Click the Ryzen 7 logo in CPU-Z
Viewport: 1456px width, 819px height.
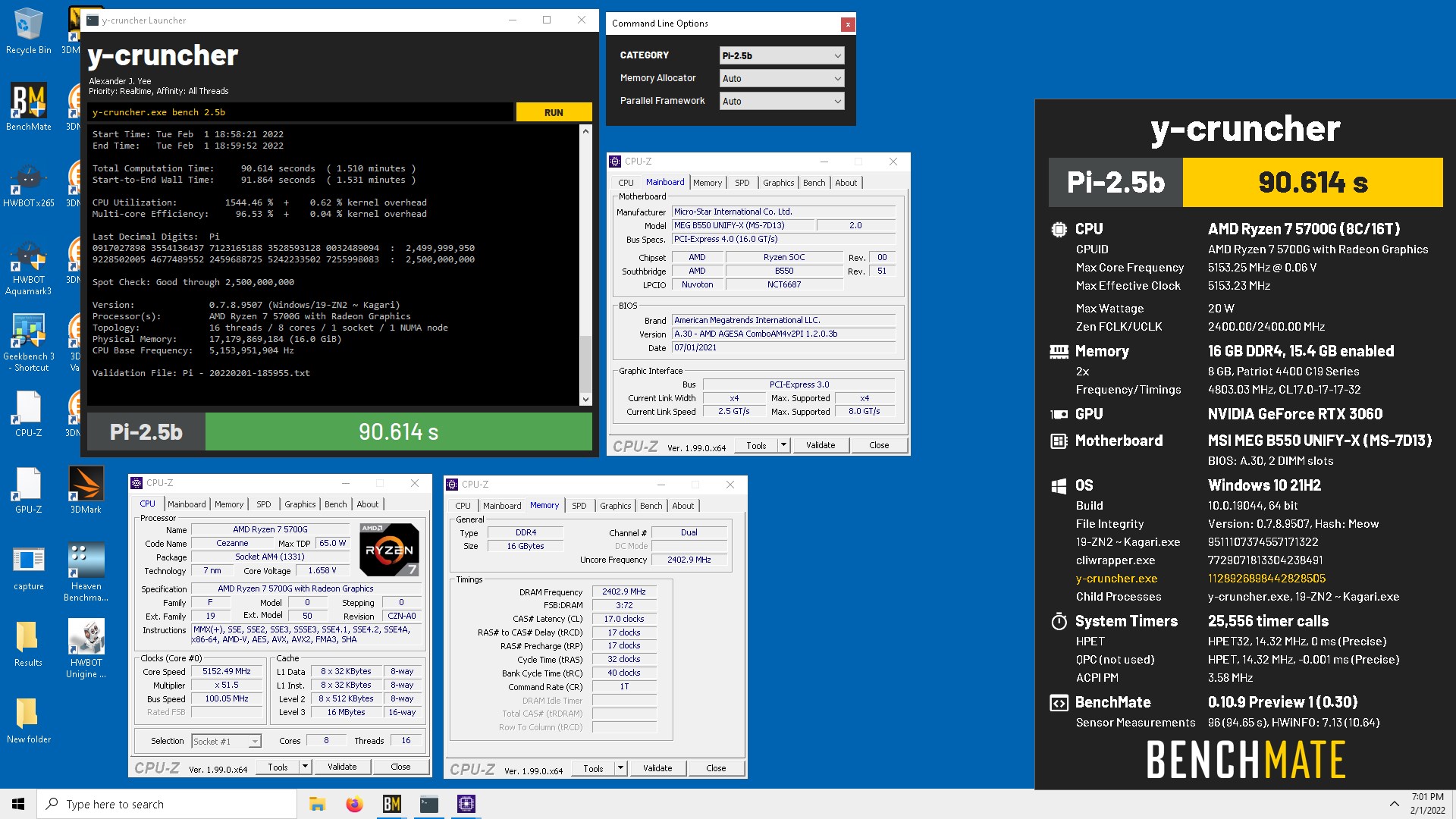(389, 549)
